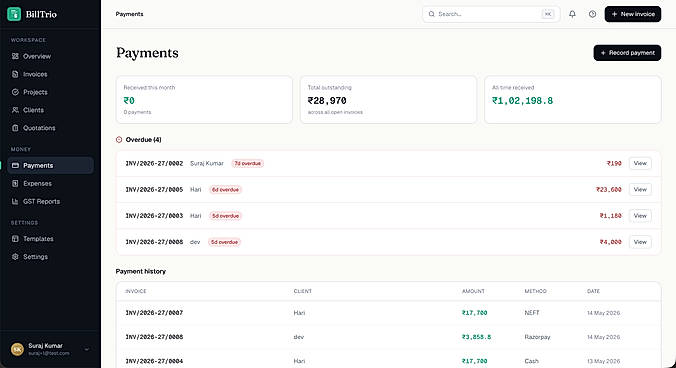This screenshot has height=368, width=676.
Task: Click the Settings gear icon
Action: coord(16,256)
